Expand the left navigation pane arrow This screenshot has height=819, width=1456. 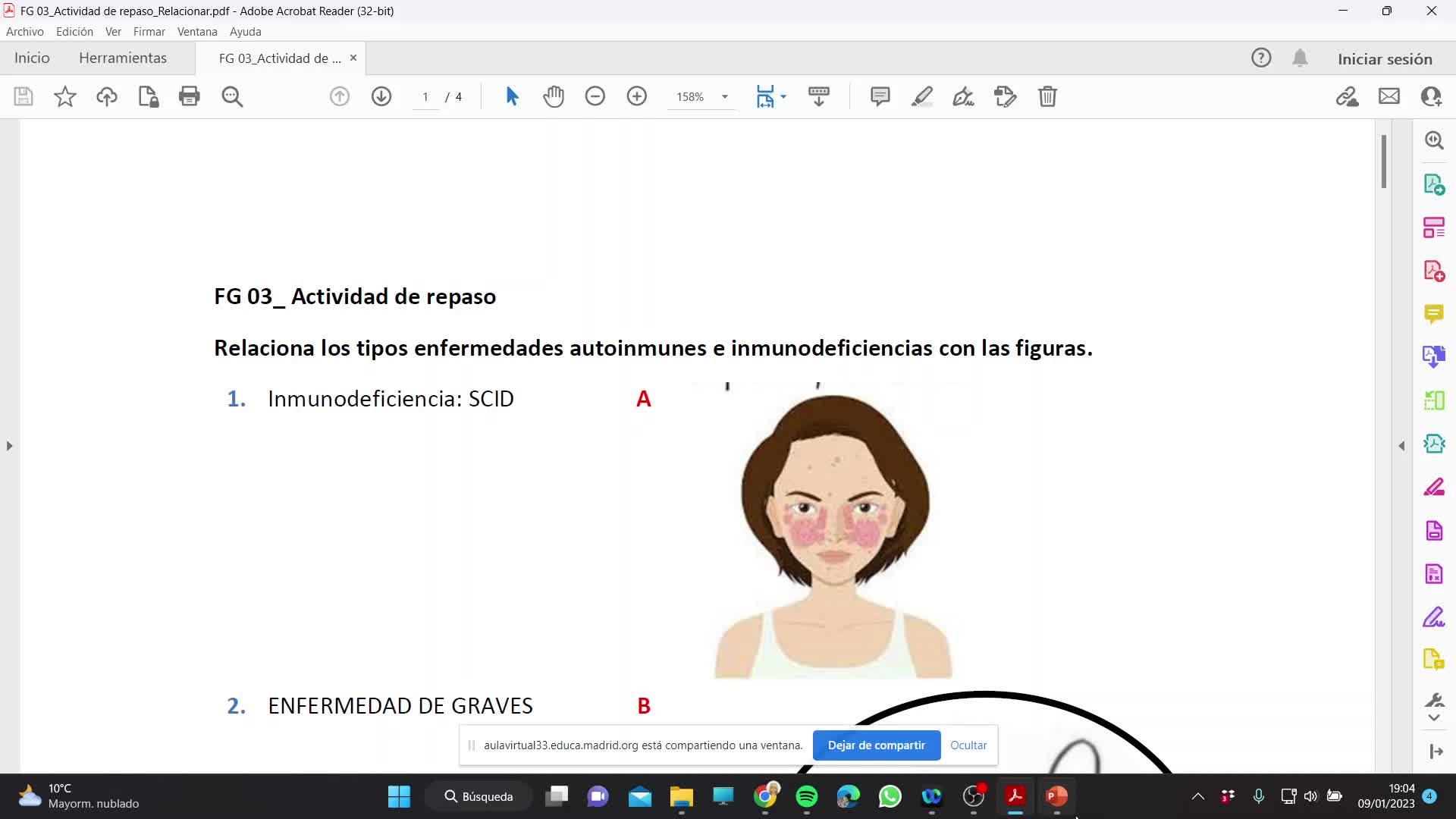[9, 446]
